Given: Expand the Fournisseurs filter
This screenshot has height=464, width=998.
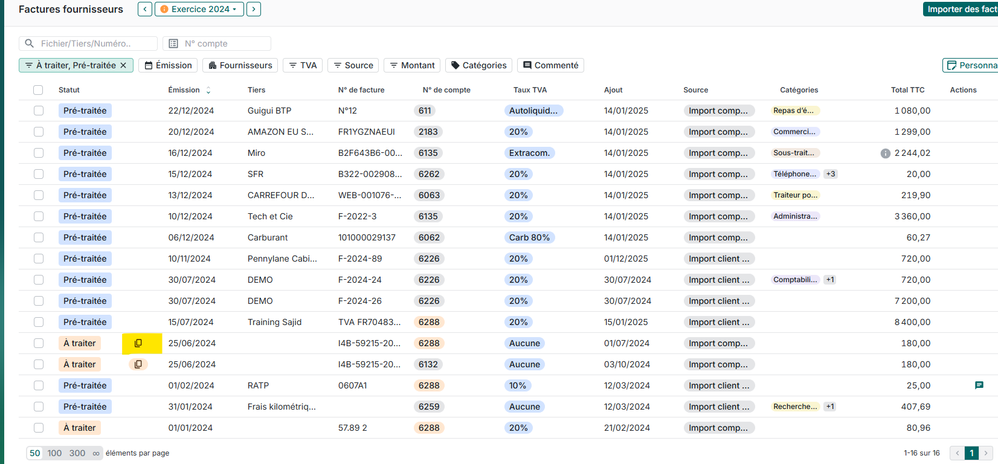Looking at the screenshot, I should (x=240, y=65).
